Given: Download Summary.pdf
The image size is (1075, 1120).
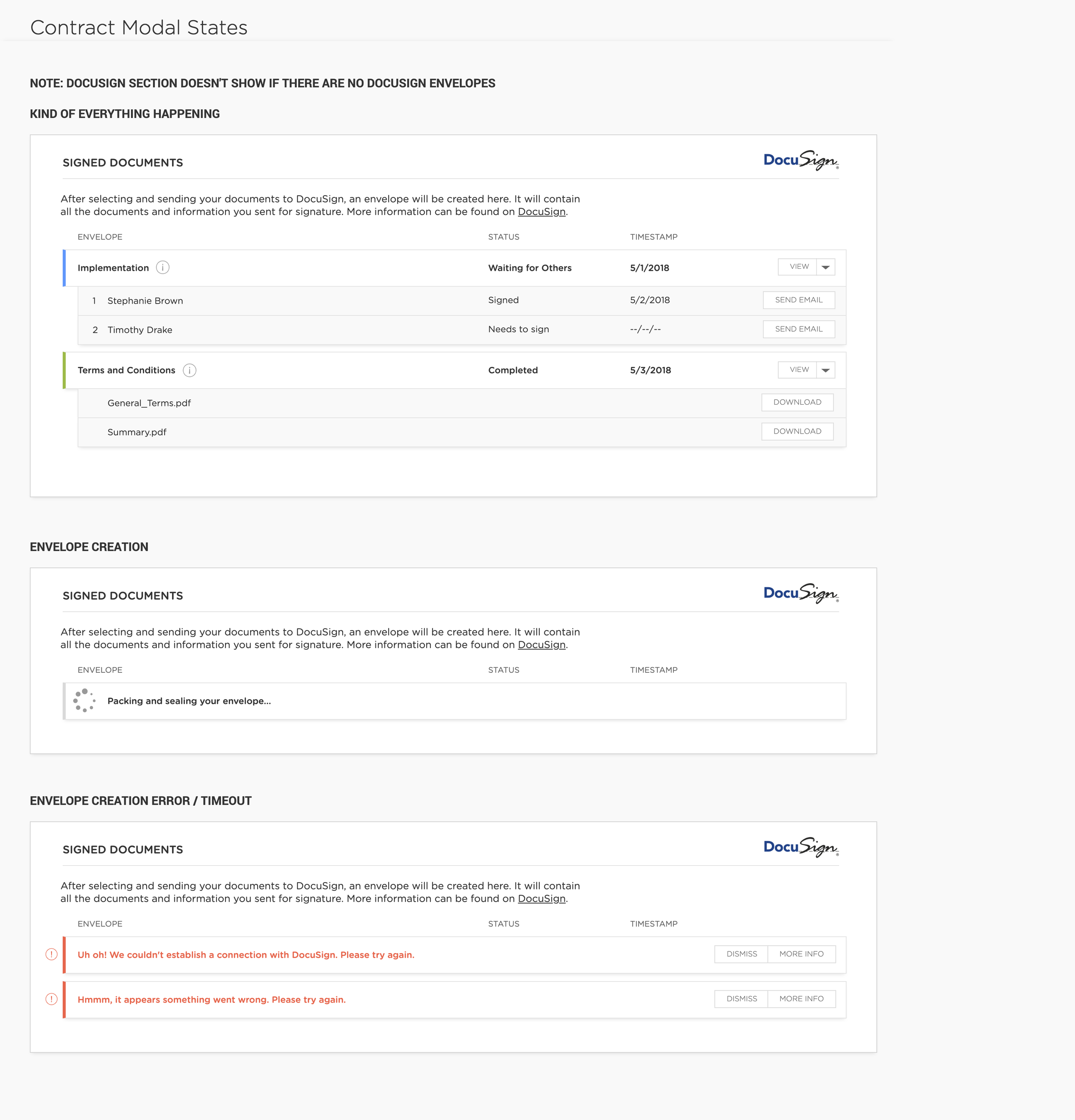Looking at the screenshot, I should pos(797,431).
